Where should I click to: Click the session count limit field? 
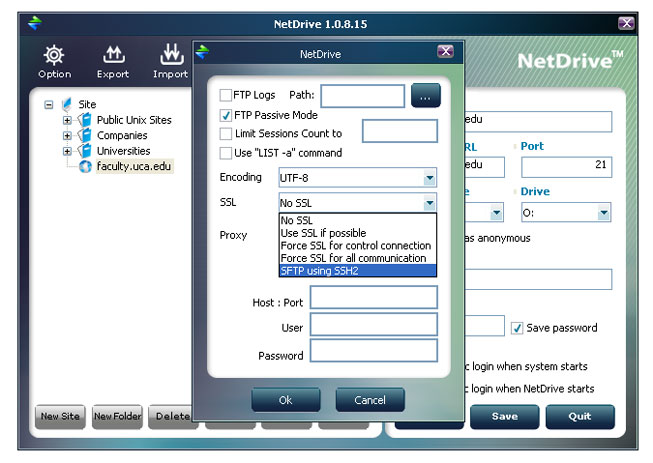coord(400,131)
